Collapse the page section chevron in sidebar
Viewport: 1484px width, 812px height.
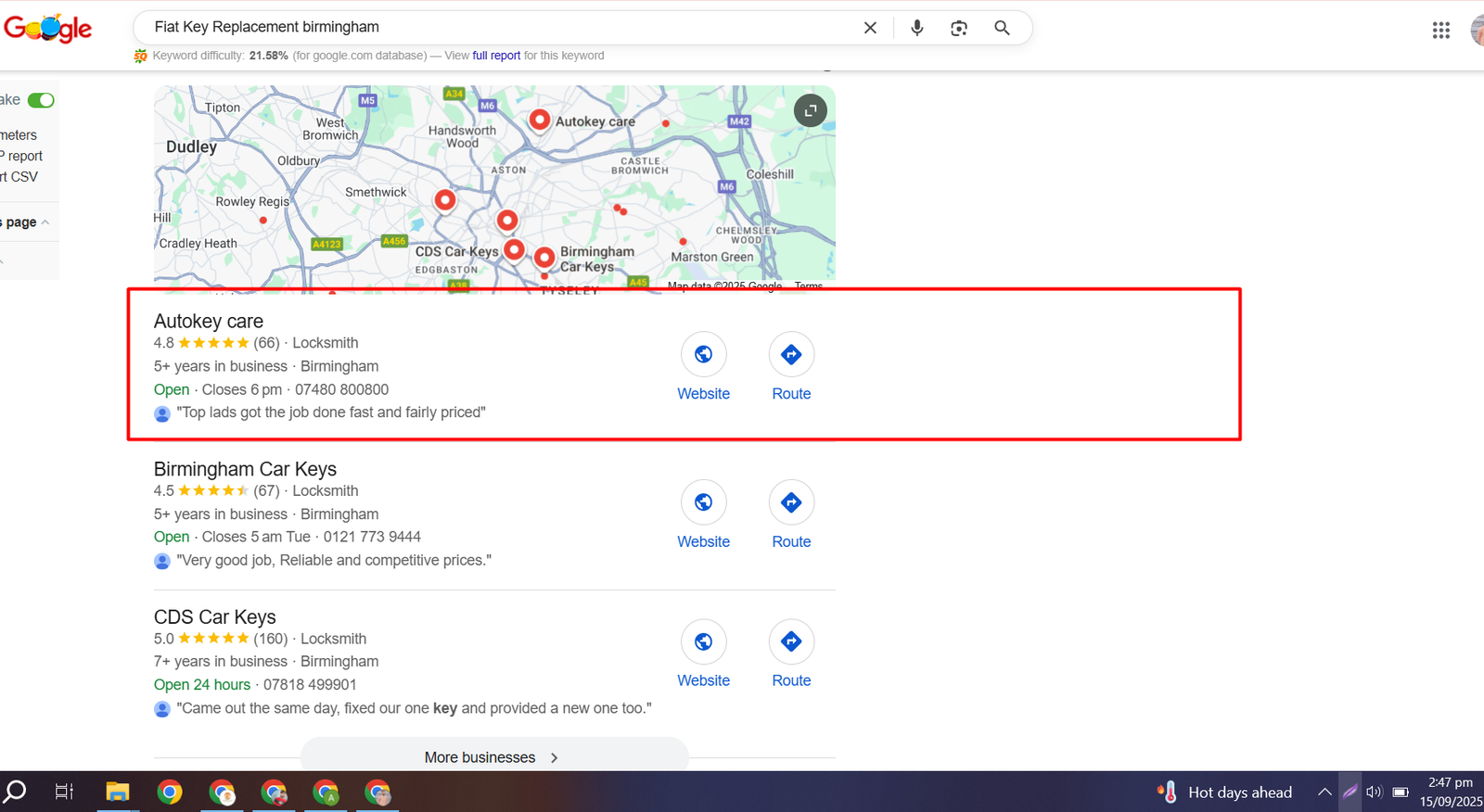[45, 222]
